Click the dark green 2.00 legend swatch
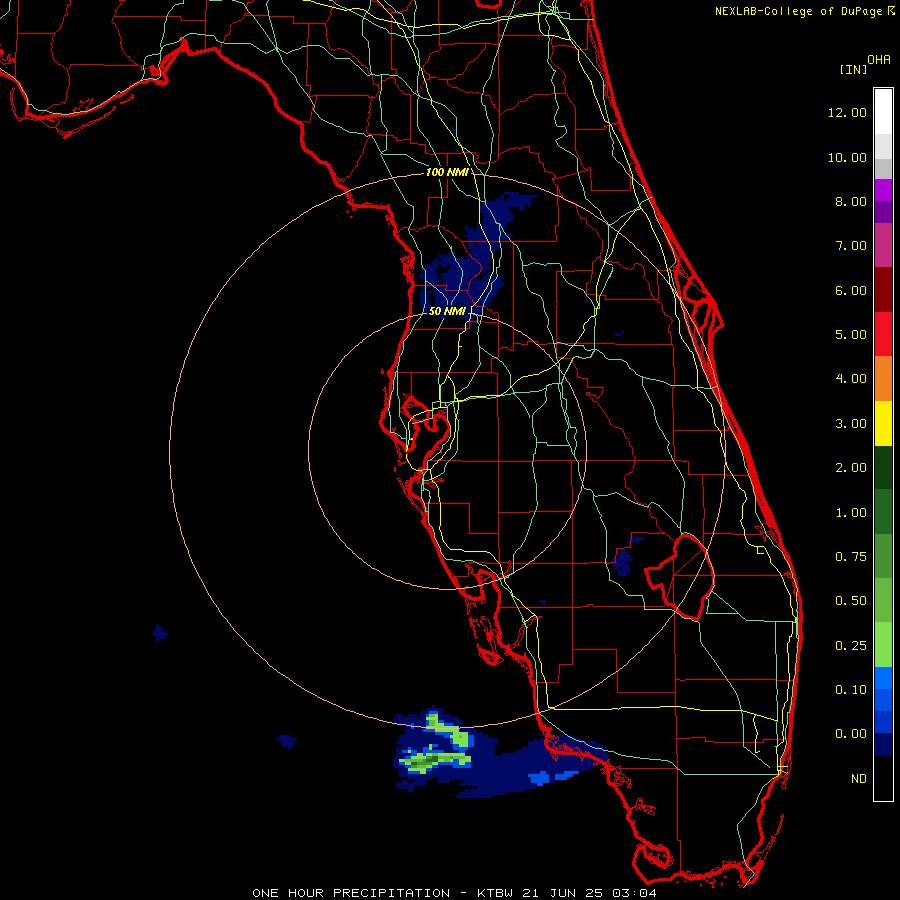The image size is (900, 900). [x=883, y=467]
